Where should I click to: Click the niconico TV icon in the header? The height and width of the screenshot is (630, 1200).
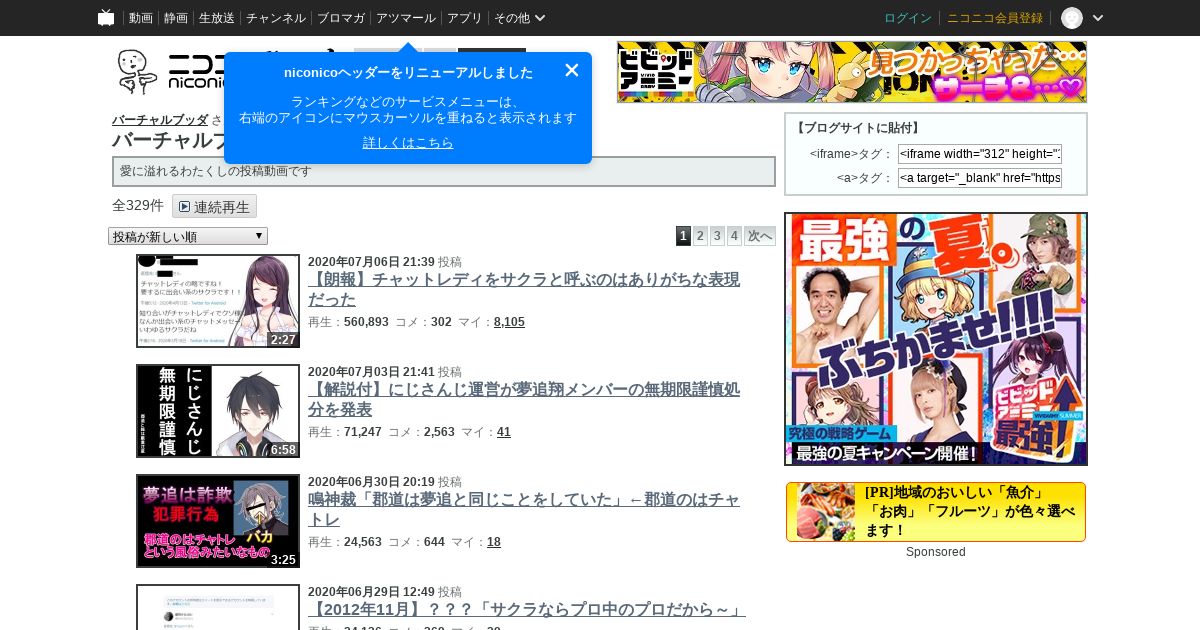coord(106,18)
